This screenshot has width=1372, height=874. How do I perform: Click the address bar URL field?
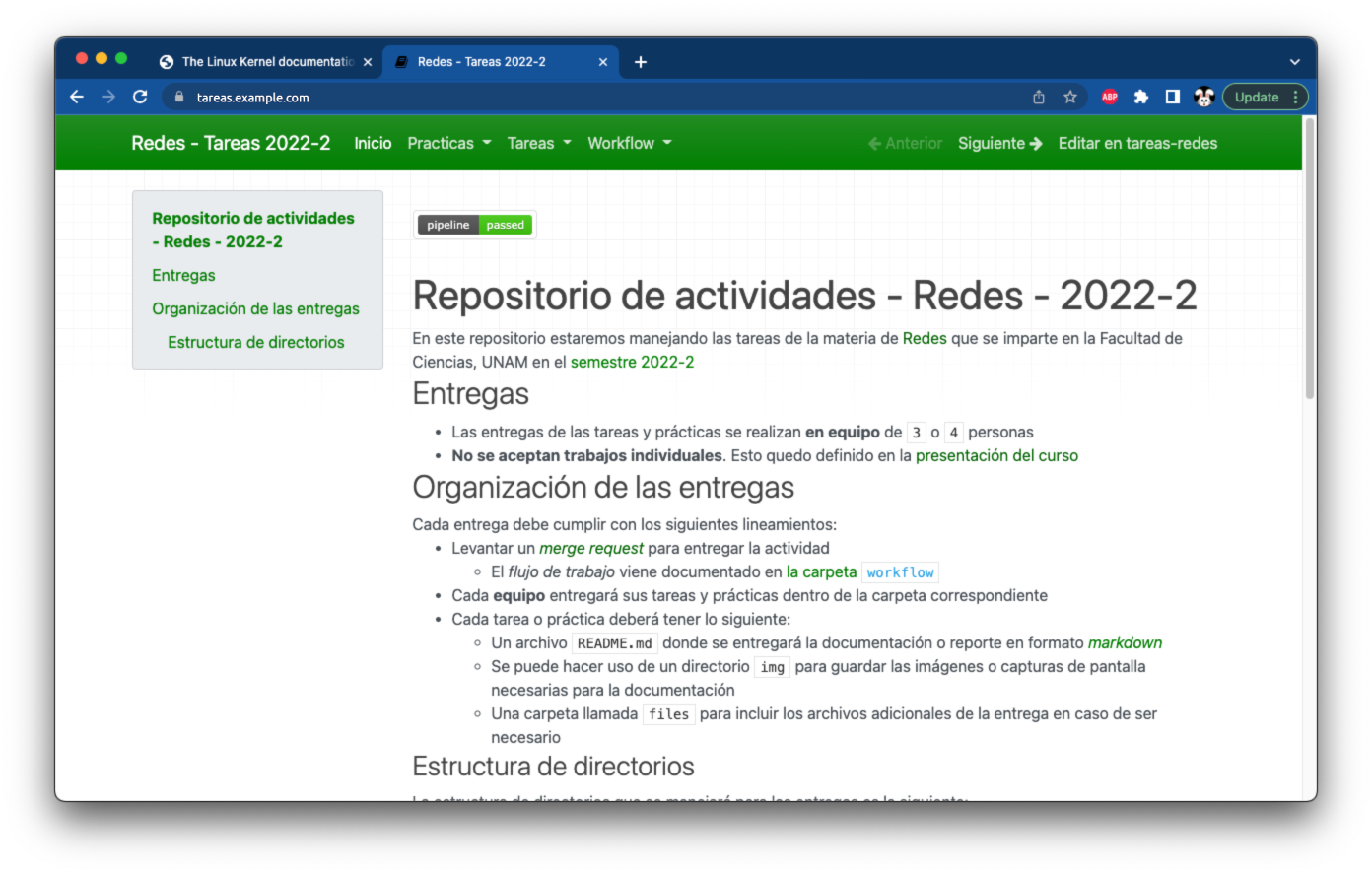tap(591, 97)
